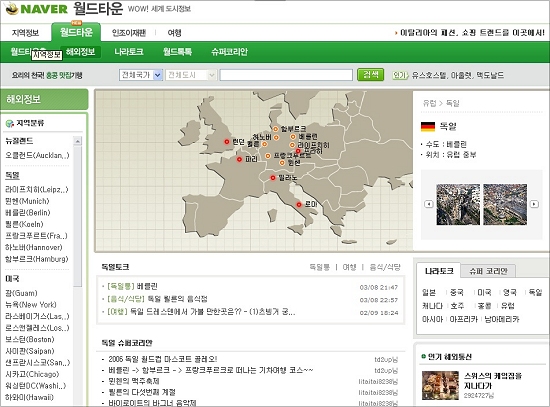Click 유럽 in the breadcrumb
The width and height of the screenshot is (550, 407).
coord(429,103)
